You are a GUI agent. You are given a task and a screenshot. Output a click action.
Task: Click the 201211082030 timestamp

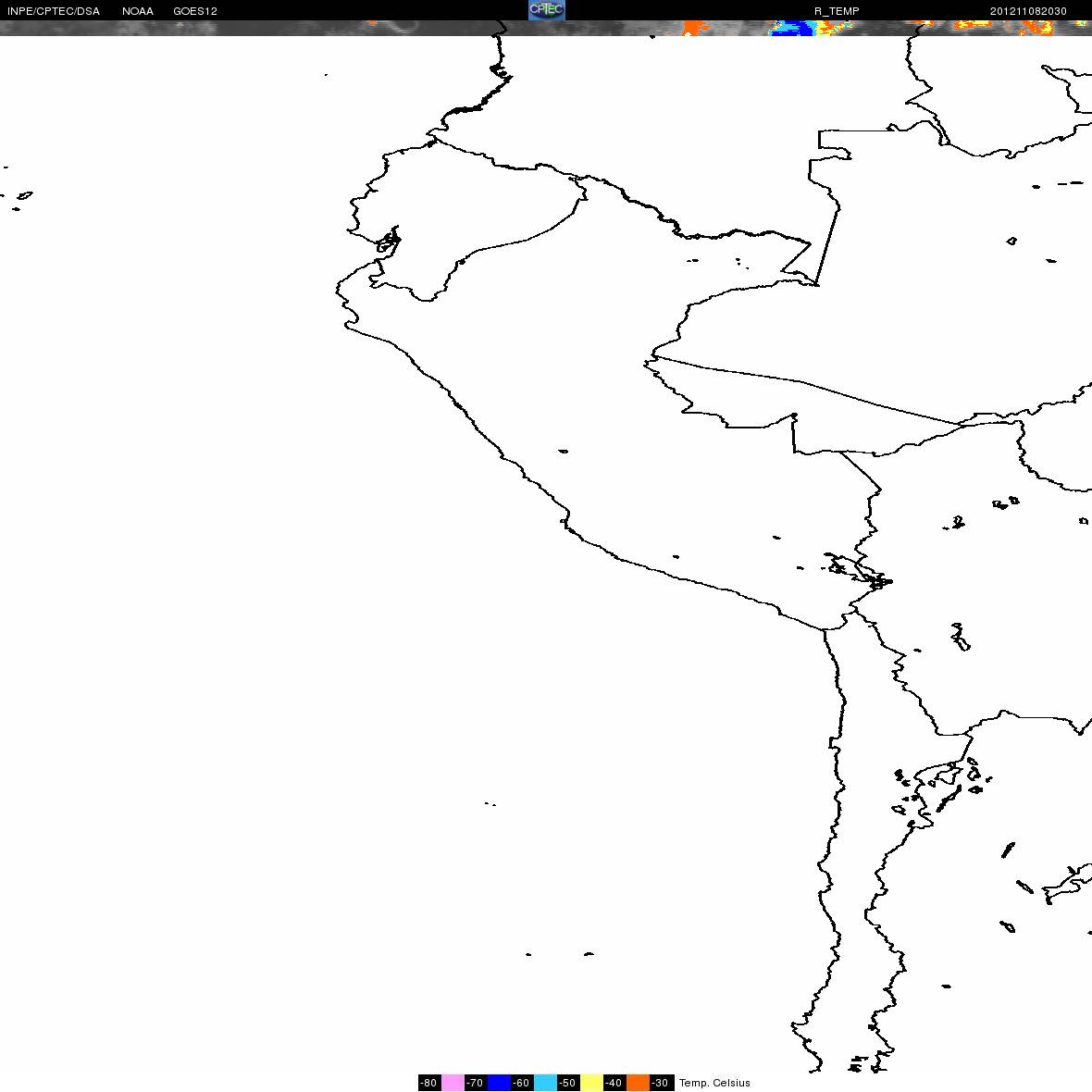(x=1028, y=11)
